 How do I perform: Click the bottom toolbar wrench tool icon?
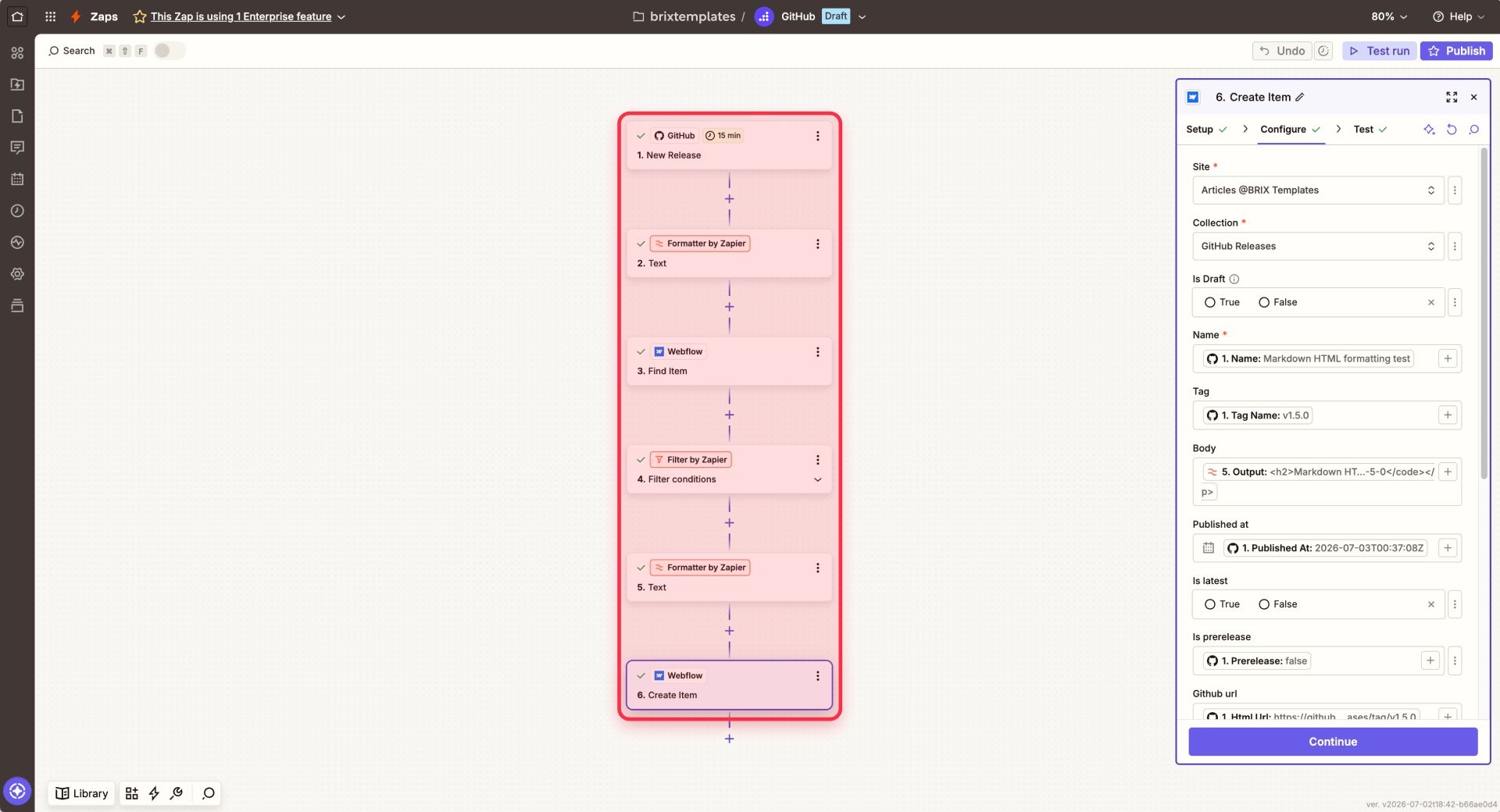click(177, 793)
